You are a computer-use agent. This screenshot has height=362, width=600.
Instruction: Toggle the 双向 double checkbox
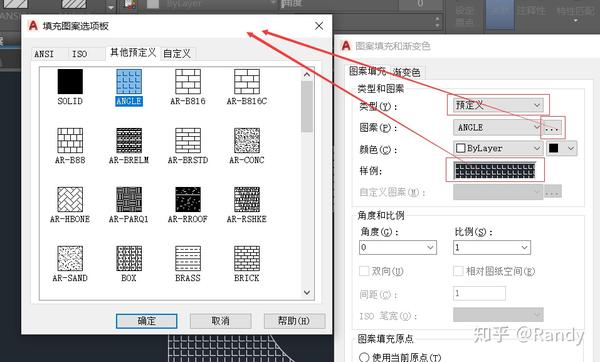364,271
